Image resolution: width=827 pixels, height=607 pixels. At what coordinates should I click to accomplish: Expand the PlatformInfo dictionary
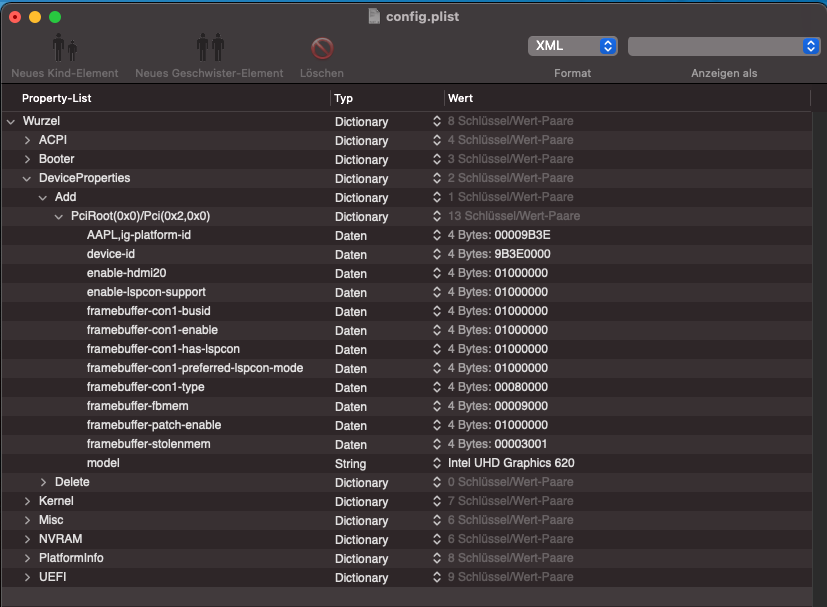(x=28, y=558)
